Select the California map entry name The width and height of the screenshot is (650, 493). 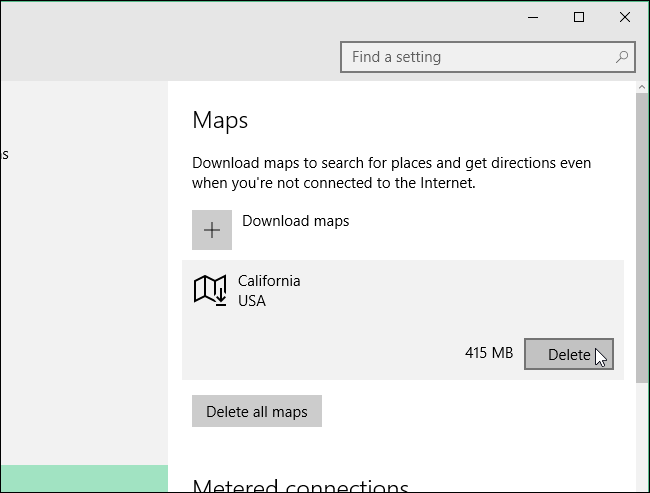[x=269, y=281]
